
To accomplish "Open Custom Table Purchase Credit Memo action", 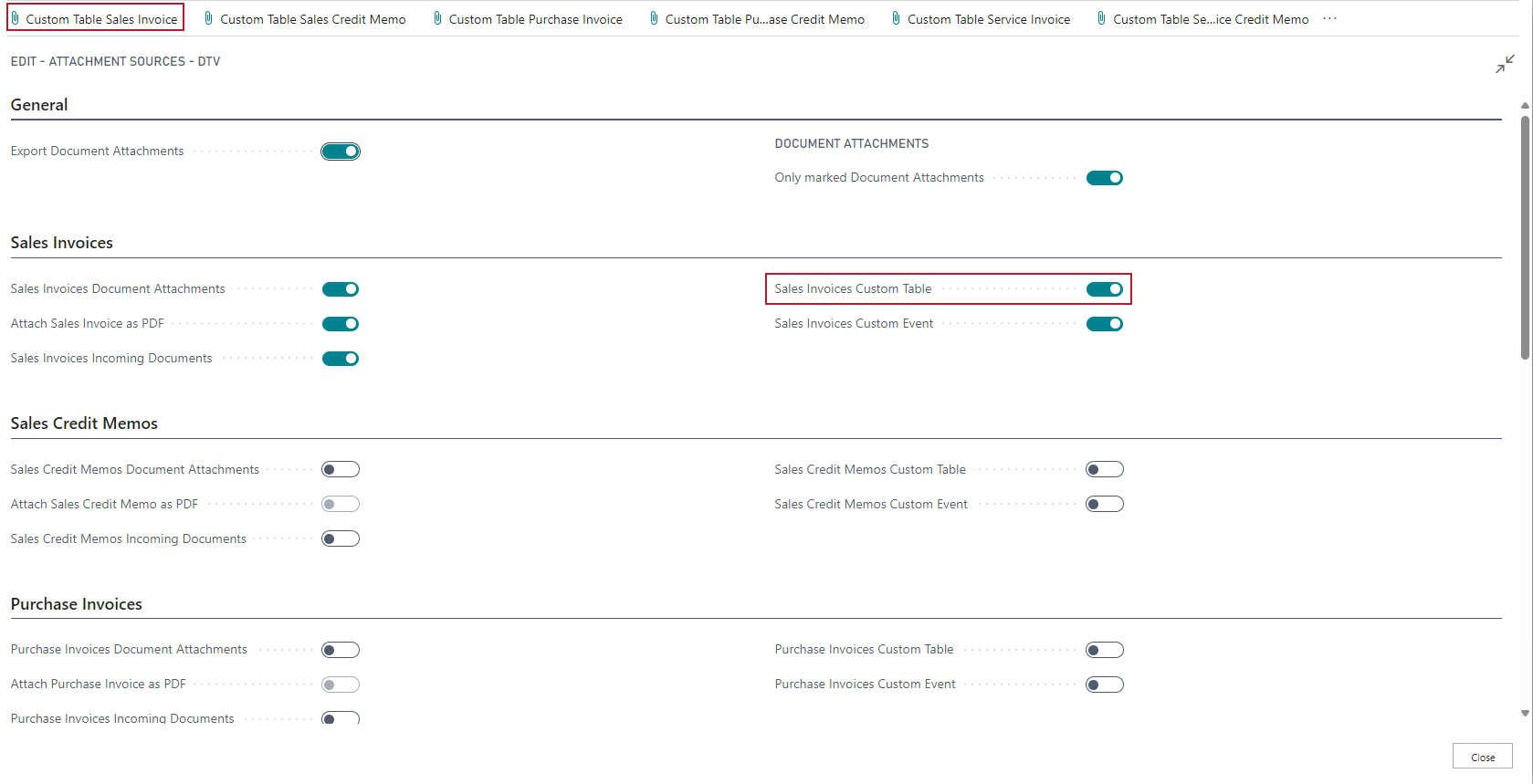I will pos(763,19).
